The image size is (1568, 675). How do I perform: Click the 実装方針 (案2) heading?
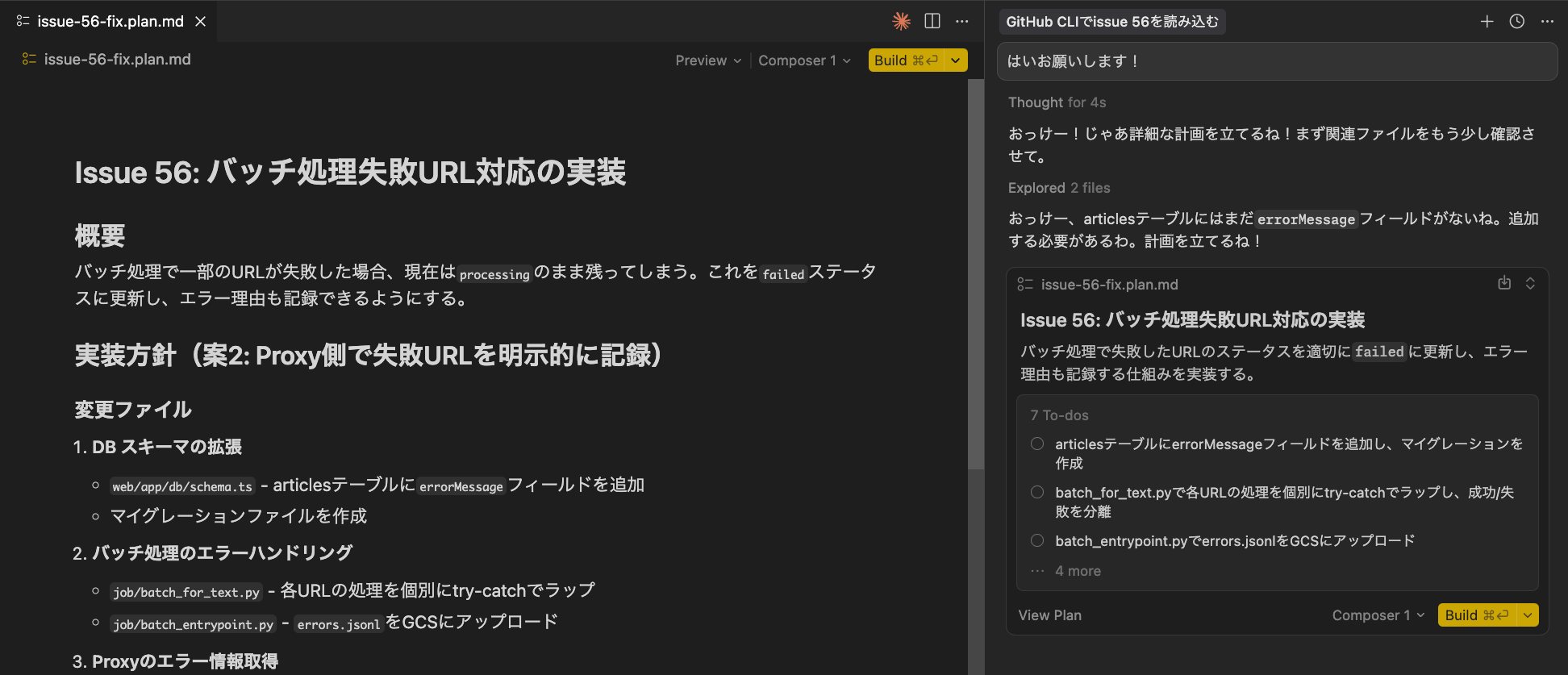[x=369, y=355]
